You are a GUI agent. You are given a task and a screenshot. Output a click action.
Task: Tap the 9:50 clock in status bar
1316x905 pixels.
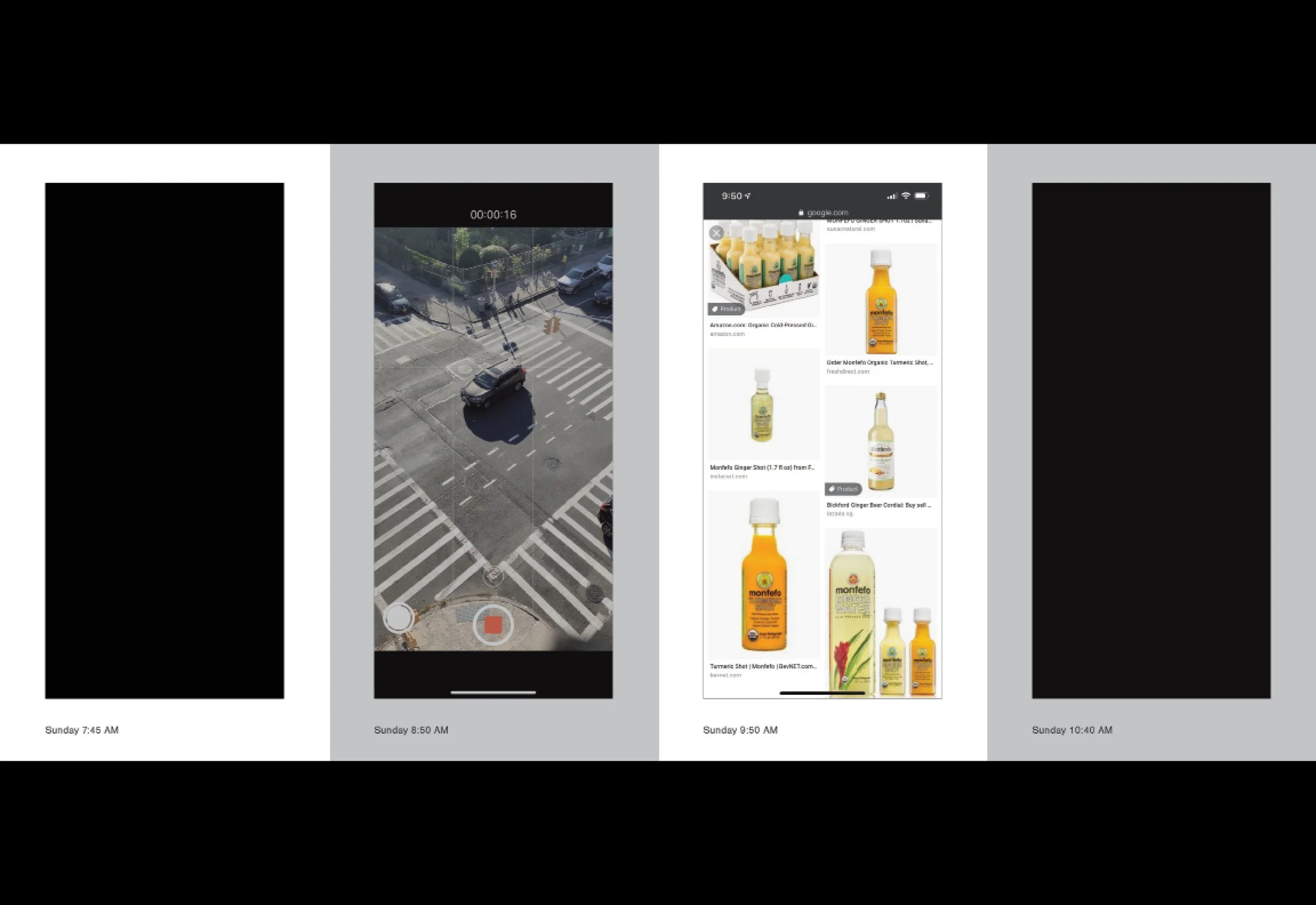coord(731,196)
